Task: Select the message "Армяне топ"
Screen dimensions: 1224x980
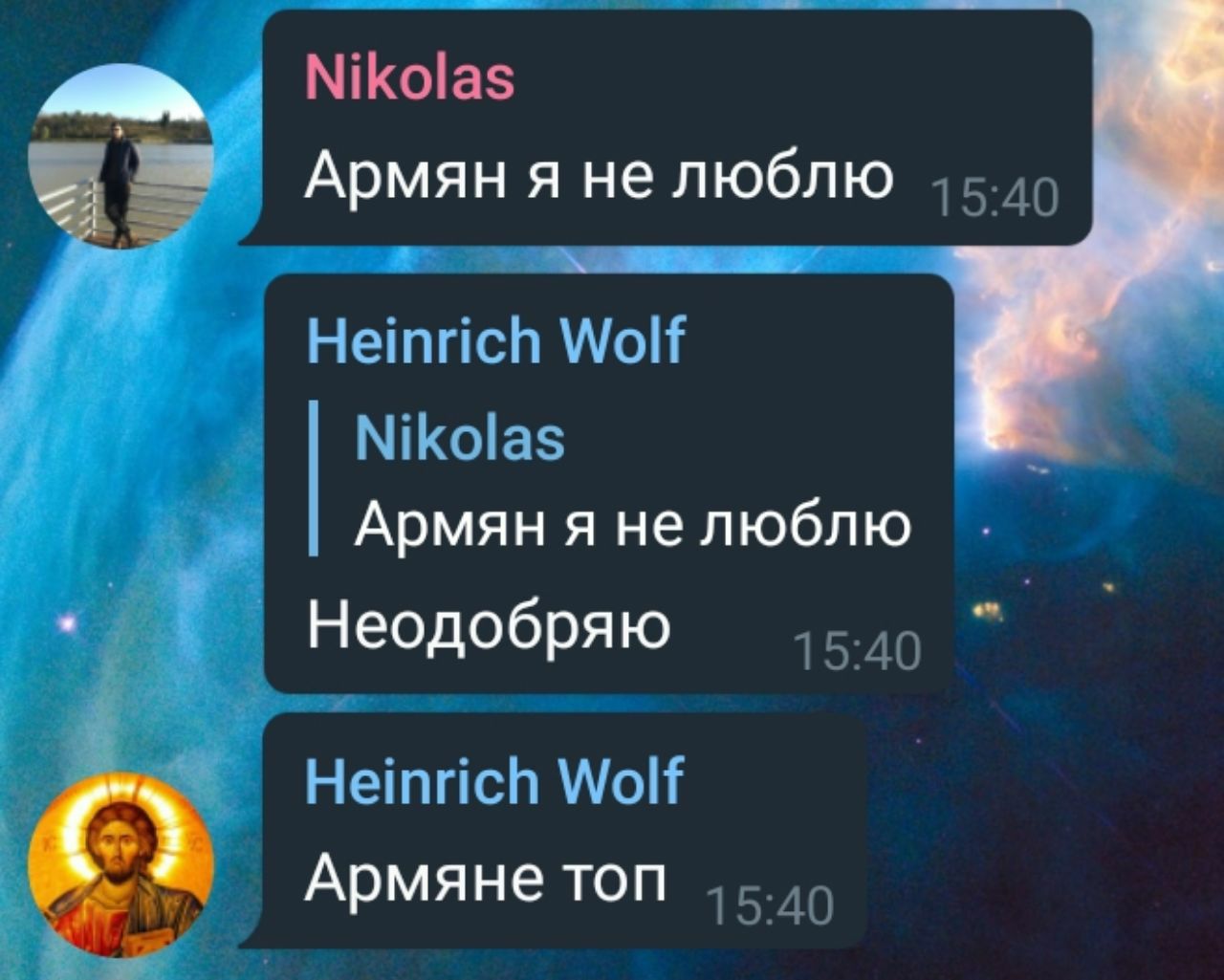Action: tap(485, 878)
